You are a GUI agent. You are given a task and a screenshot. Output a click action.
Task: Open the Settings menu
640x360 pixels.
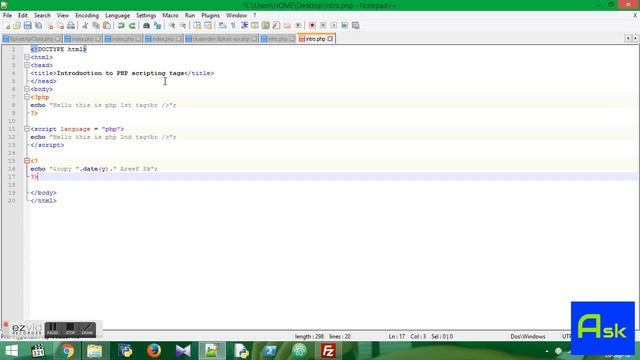(x=146, y=16)
